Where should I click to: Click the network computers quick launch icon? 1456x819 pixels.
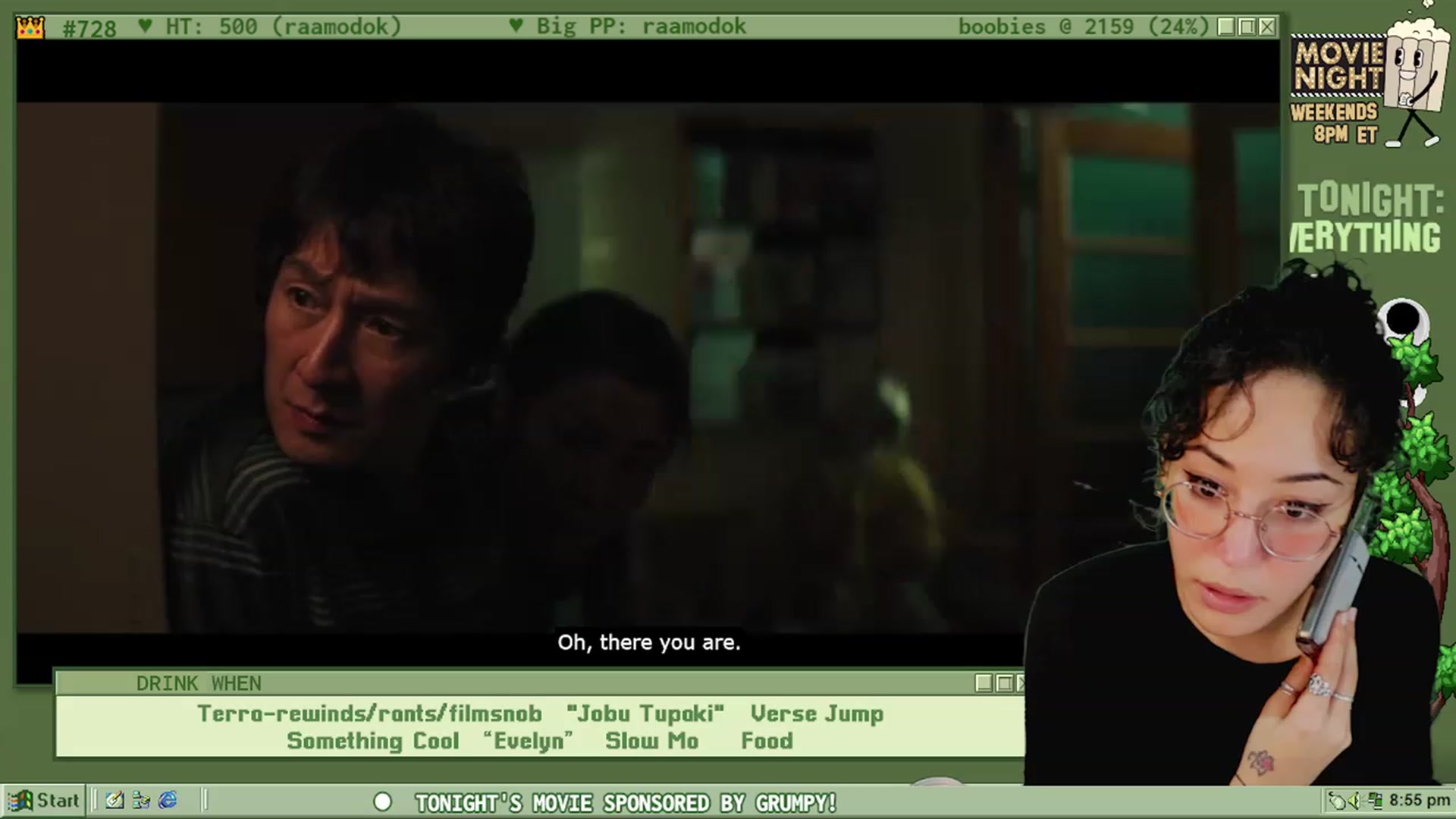(x=141, y=800)
